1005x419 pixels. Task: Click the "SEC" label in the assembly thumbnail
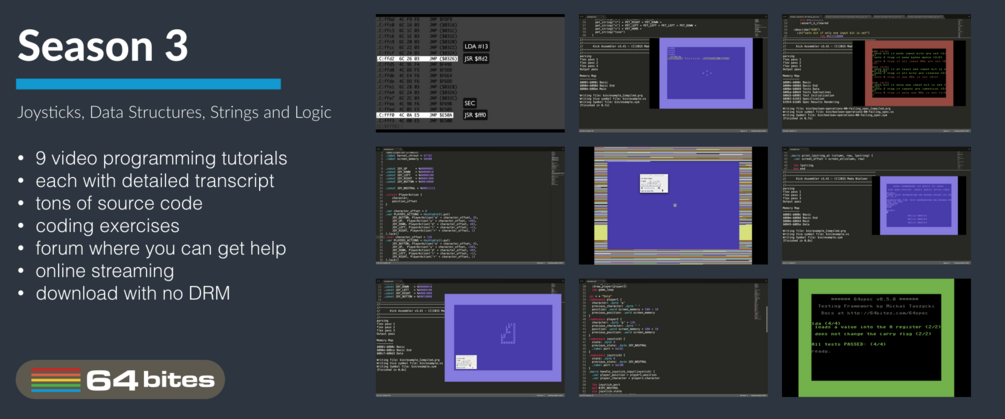[470, 103]
